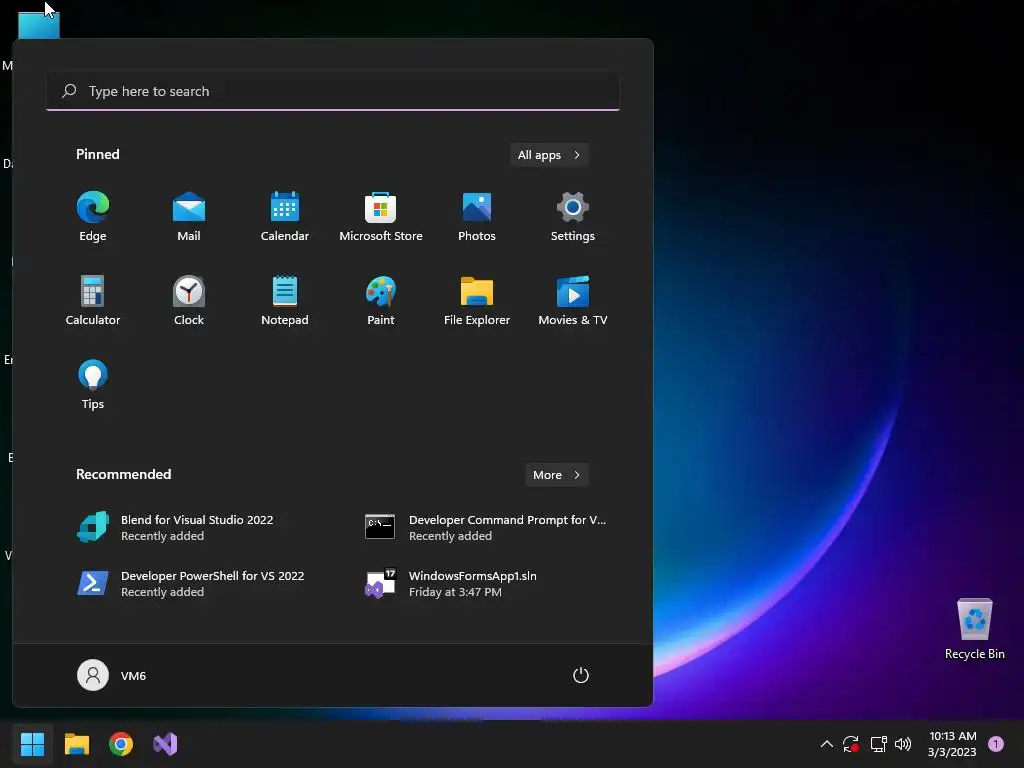The width and height of the screenshot is (1024, 768).
Task: Launch Movies & TV app
Action: click(x=573, y=301)
